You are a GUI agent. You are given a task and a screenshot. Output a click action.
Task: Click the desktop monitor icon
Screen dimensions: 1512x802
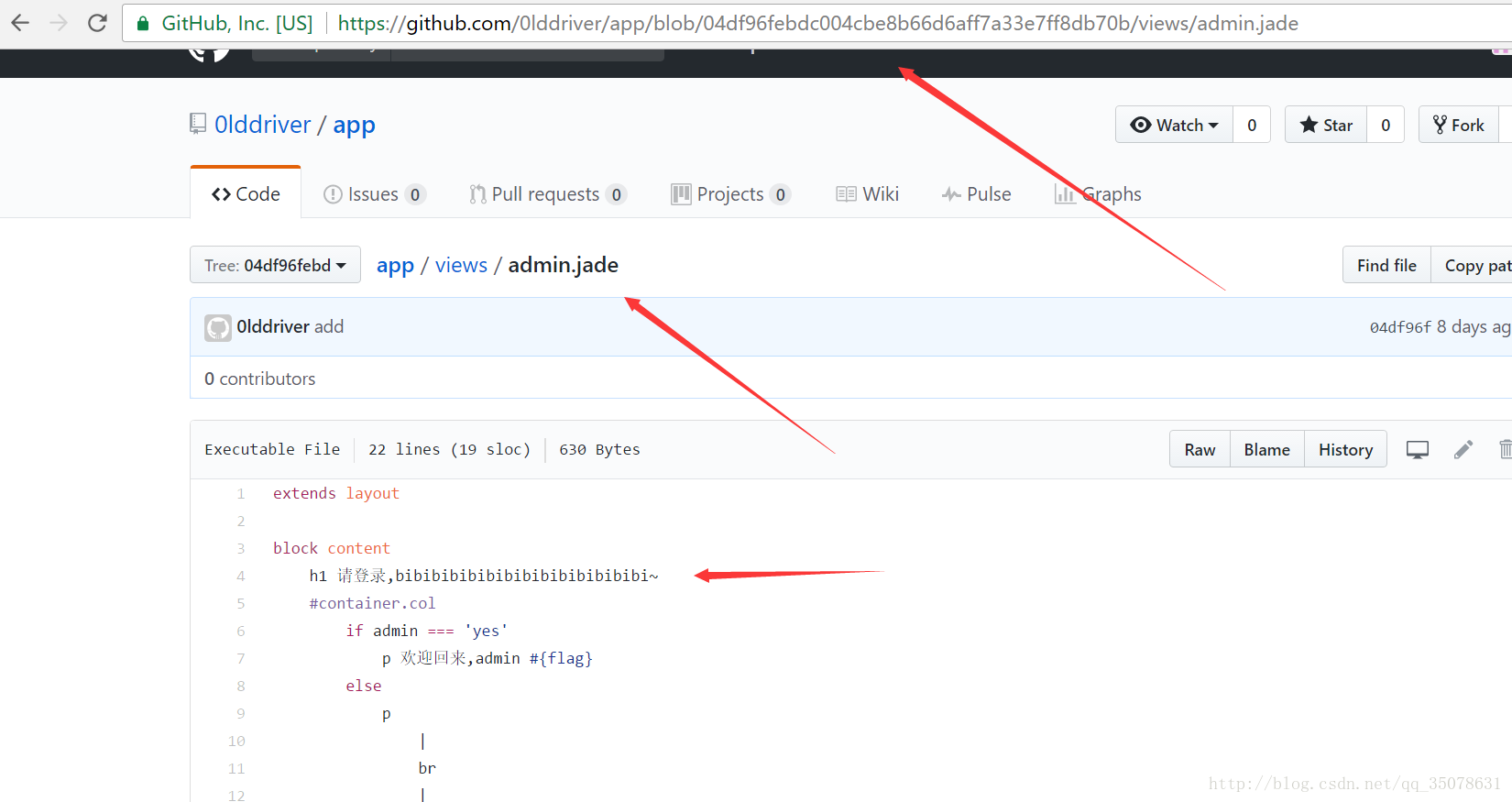(1418, 449)
